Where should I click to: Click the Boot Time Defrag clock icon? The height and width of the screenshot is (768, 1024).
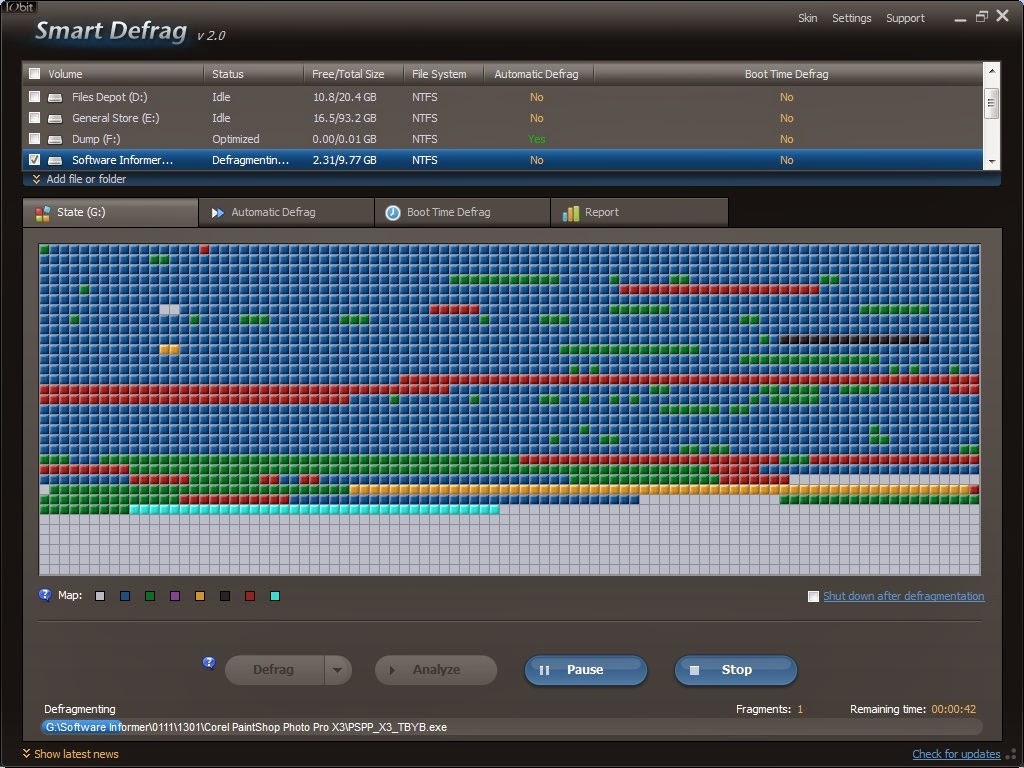392,213
